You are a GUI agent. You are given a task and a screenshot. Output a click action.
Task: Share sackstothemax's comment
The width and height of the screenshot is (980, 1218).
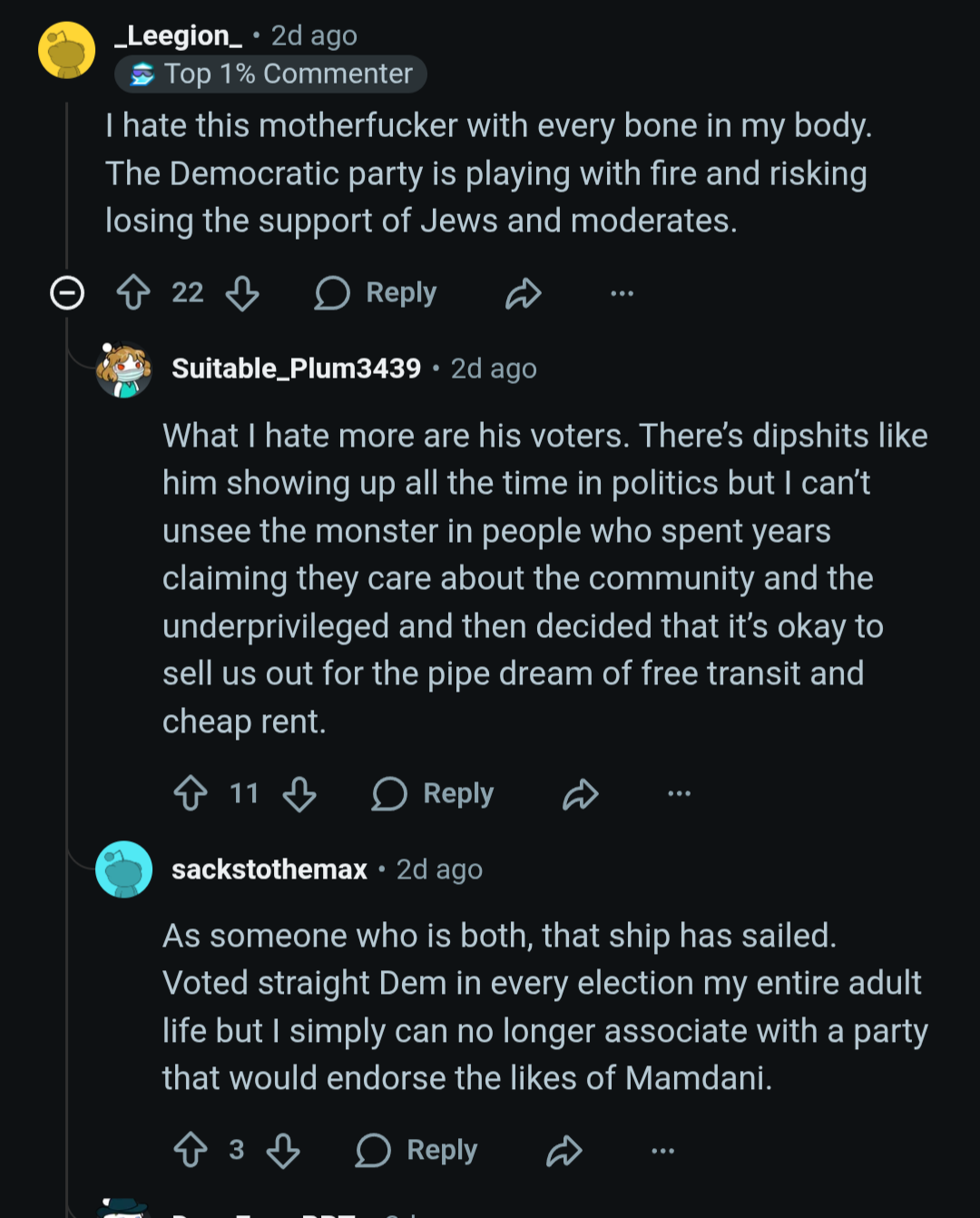click(564, 1150)
